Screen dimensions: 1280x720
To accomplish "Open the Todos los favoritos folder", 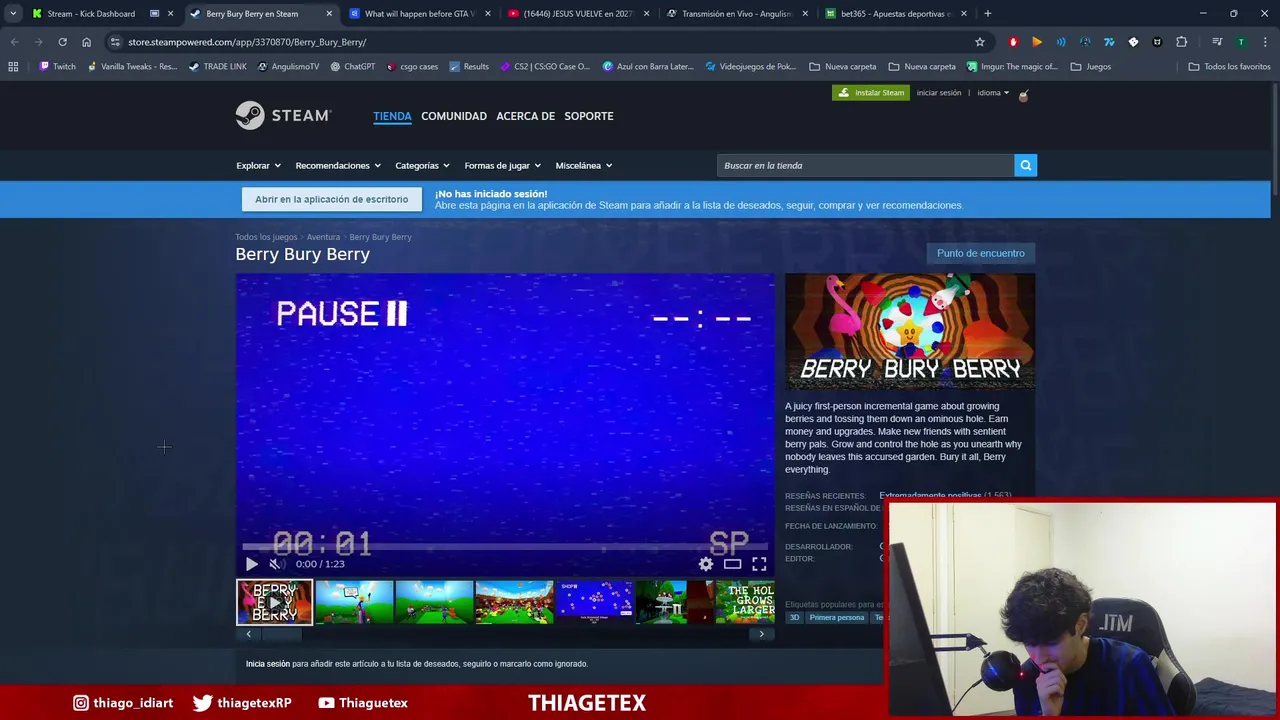I will pos(1229,67).
